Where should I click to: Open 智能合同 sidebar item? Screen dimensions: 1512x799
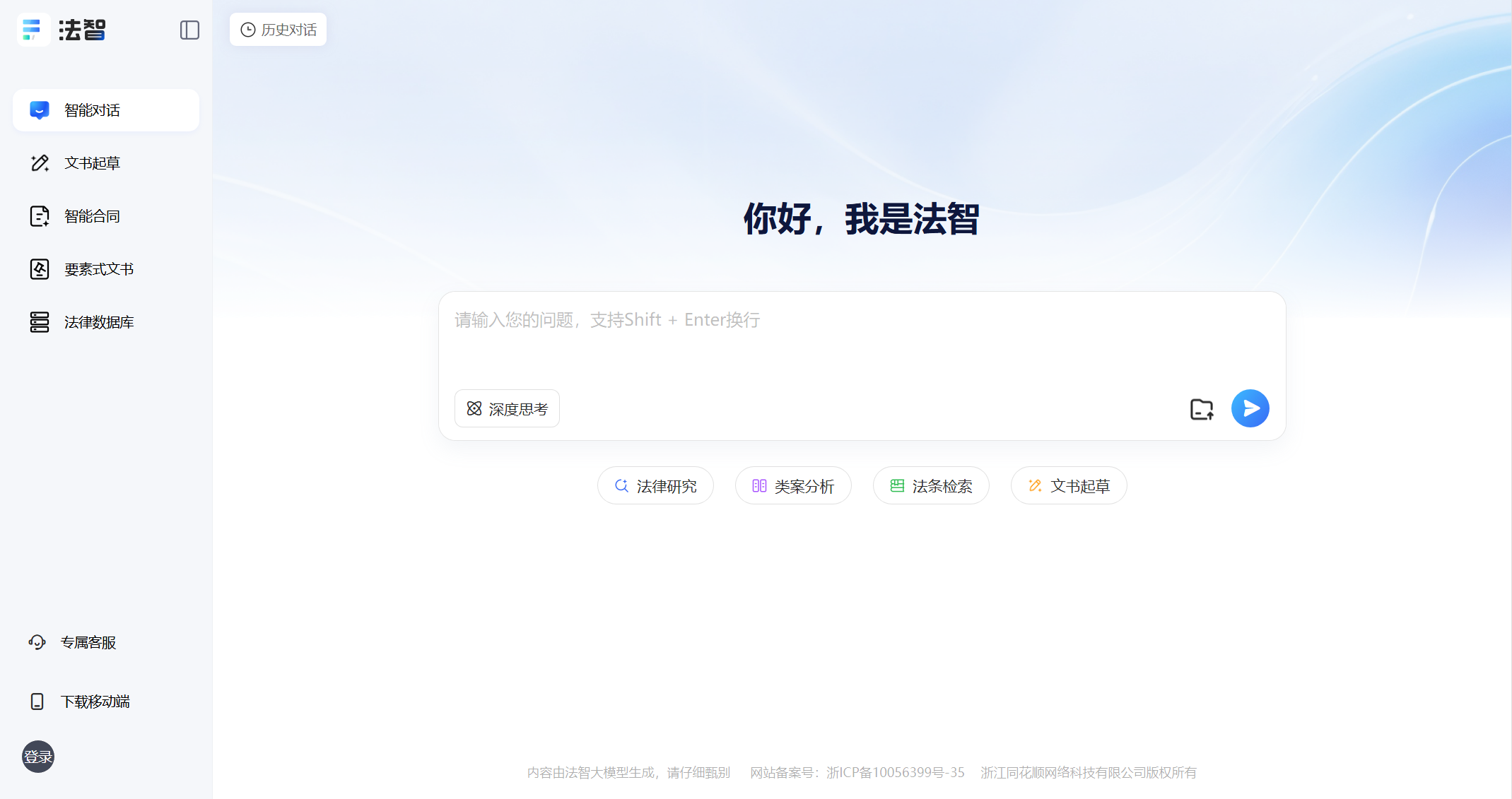pyautogui.click(x=106, y=216)
